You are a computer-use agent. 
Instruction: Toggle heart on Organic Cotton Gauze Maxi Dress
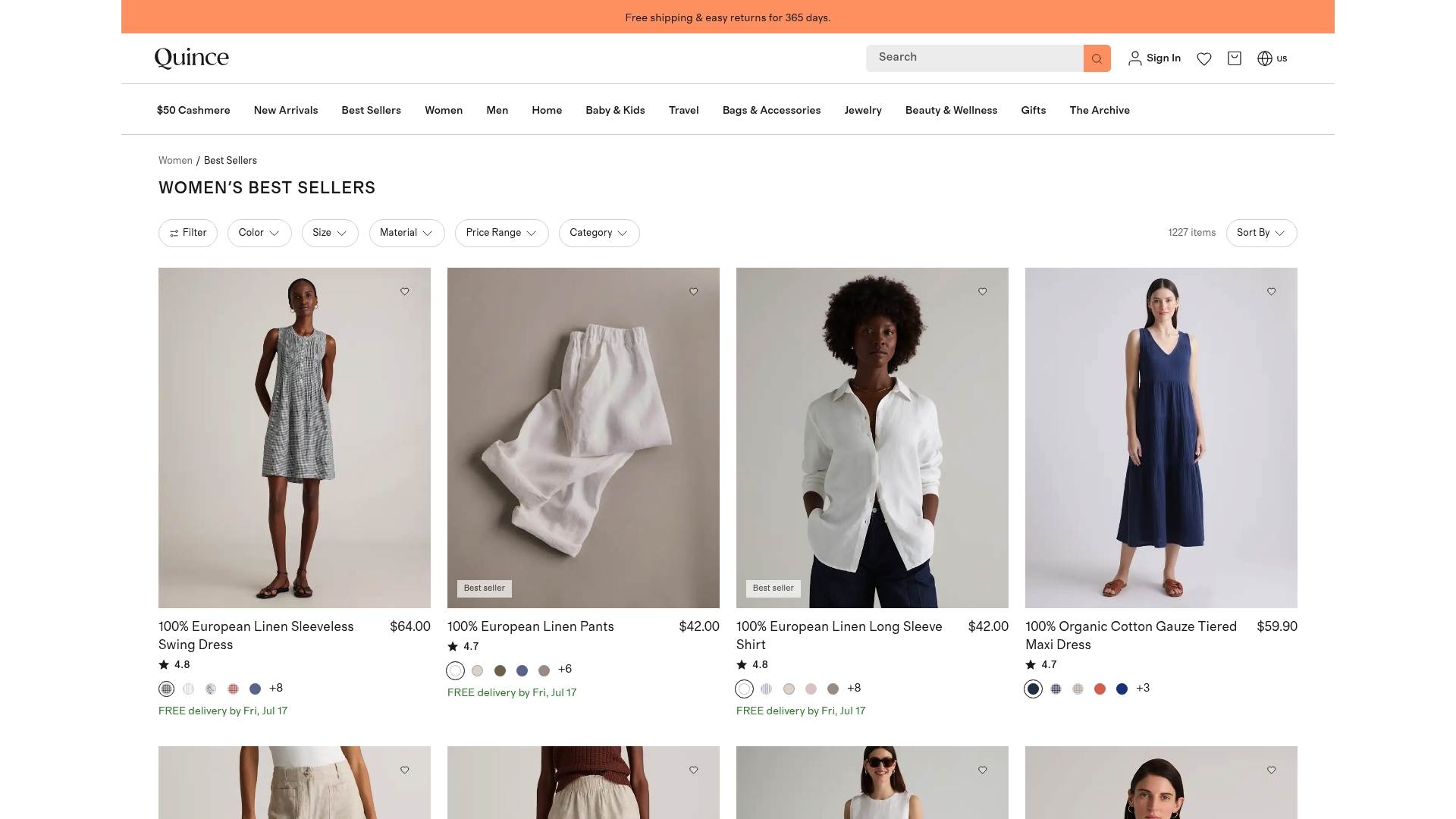(1272, 291)
